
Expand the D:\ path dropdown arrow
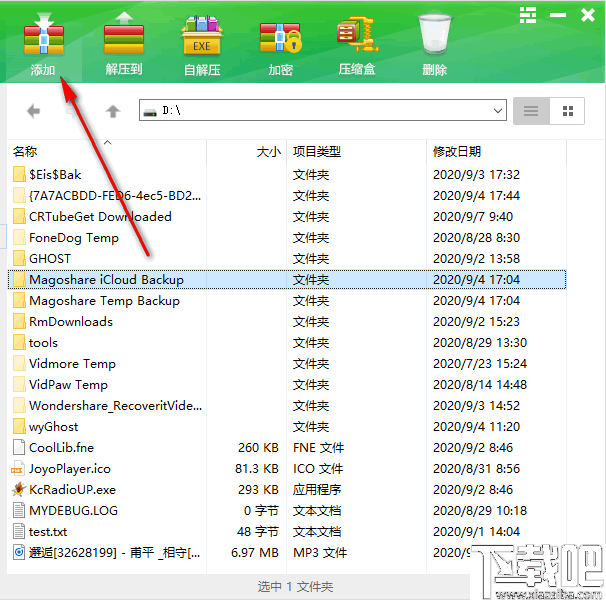tap(498, 111)
